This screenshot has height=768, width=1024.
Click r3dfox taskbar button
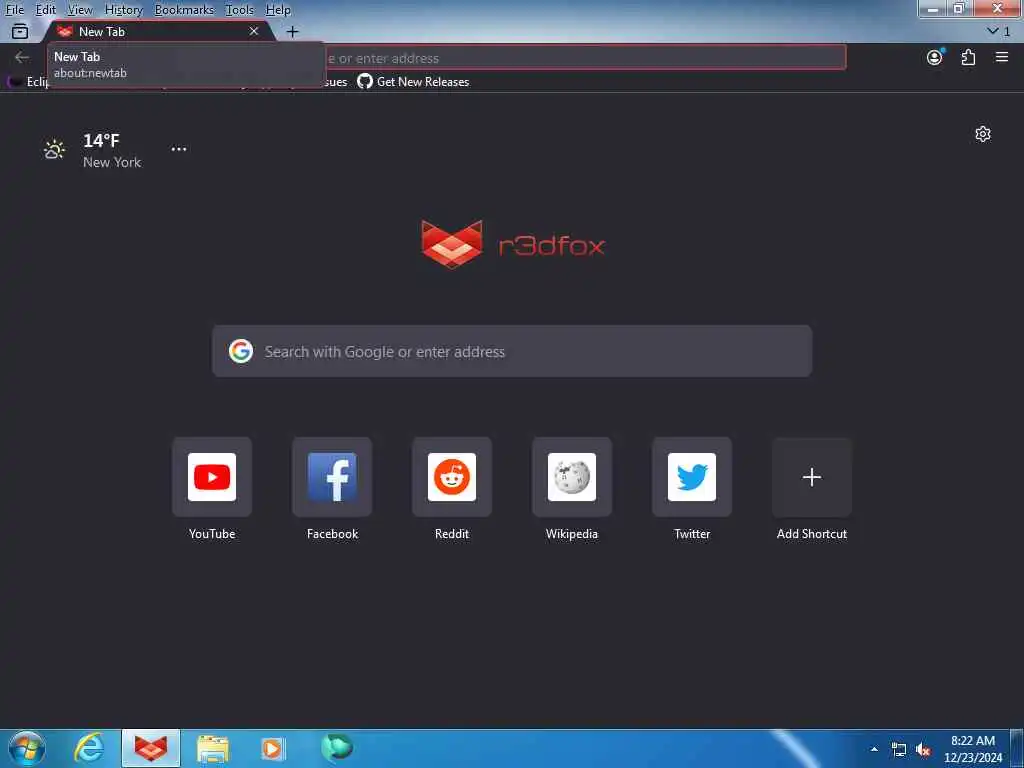(151, 748)
